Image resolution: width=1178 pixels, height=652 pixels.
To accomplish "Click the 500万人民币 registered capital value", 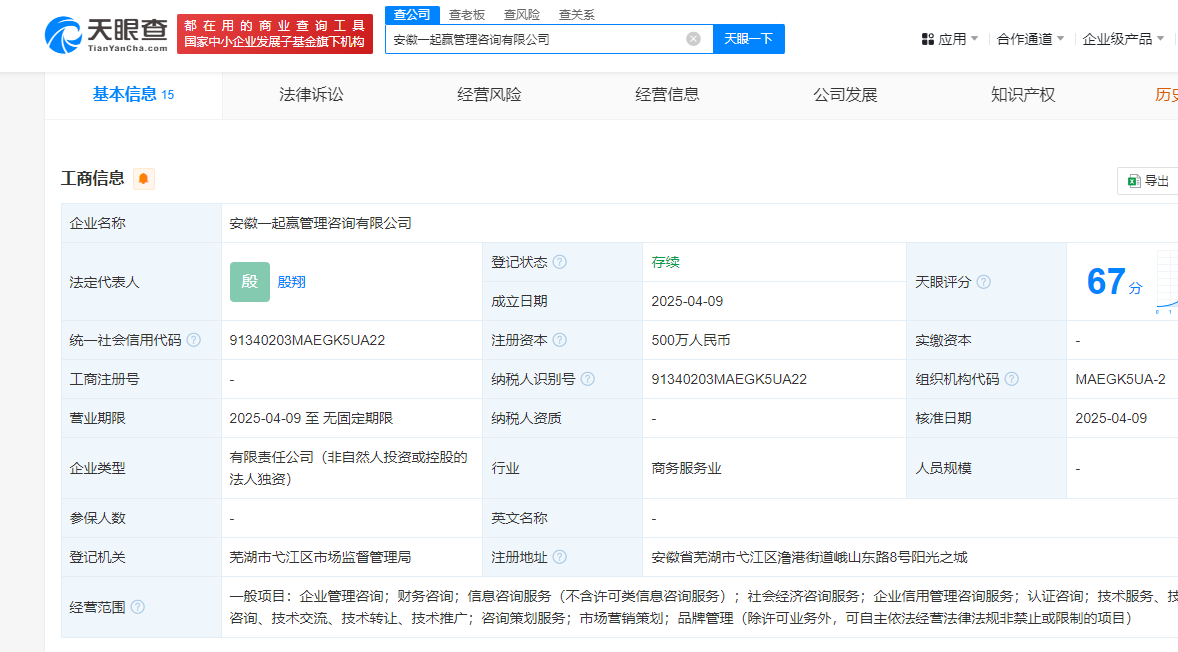I will tap(690, 340).
